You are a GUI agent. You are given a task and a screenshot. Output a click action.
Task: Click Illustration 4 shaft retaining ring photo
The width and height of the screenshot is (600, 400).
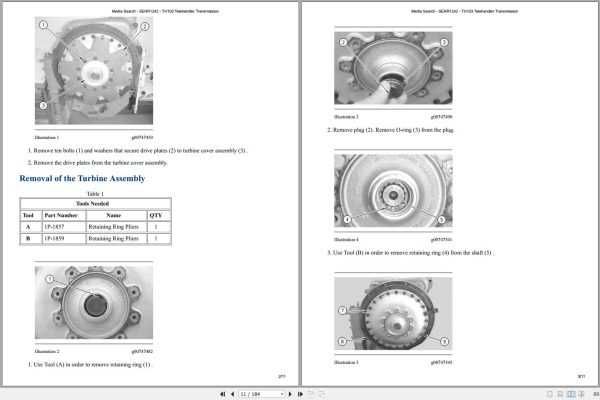click(393, 191)
